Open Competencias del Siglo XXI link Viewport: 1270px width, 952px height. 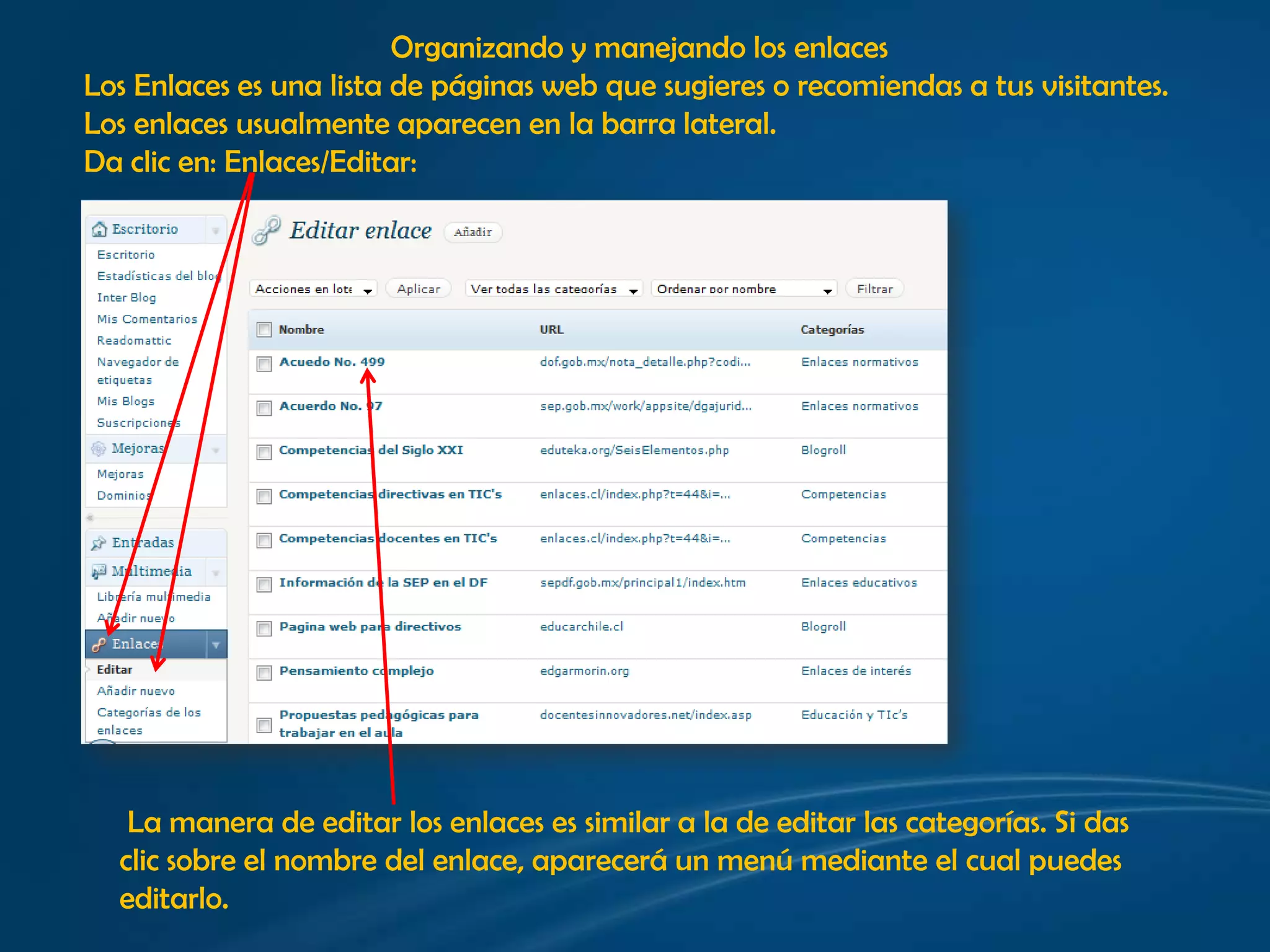371,450
